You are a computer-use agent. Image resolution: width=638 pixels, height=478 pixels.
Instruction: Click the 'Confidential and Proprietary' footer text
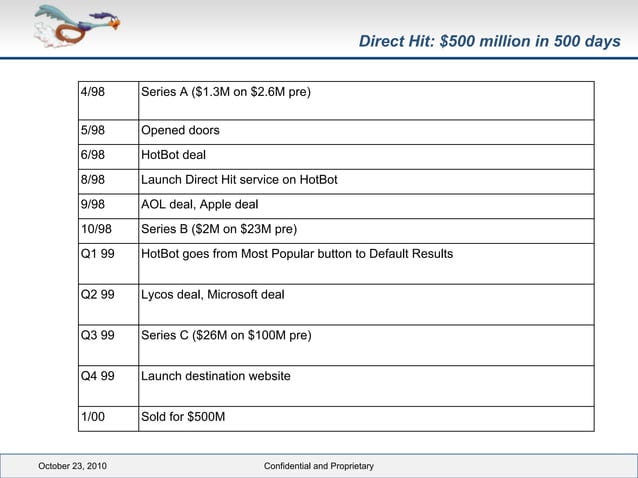point(319,466)
